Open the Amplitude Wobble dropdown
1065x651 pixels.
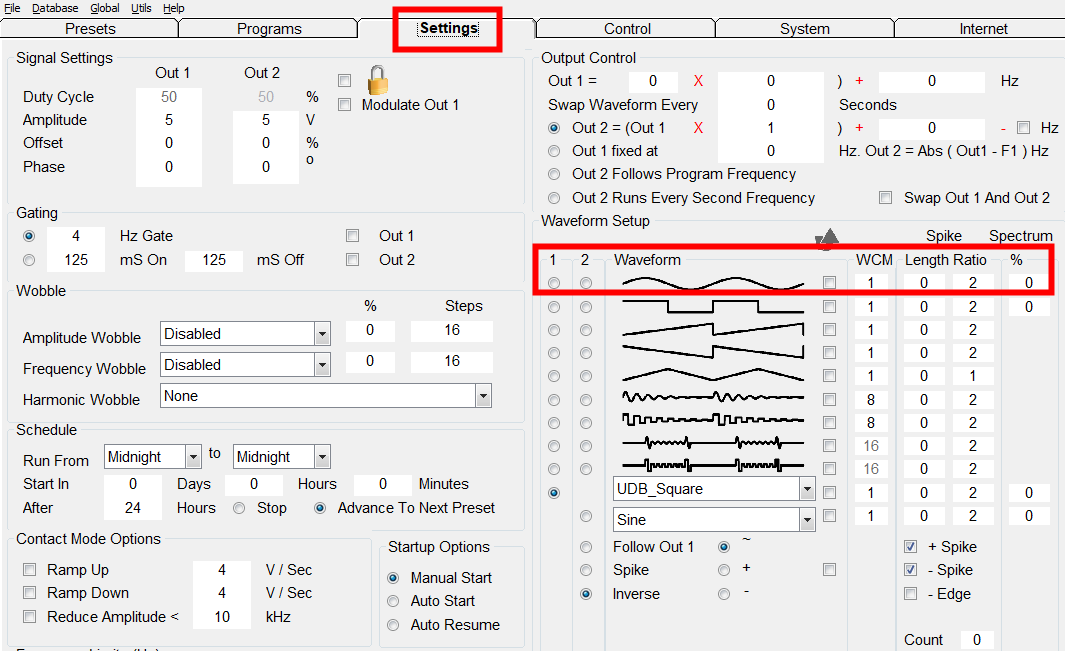coord(322,334)
